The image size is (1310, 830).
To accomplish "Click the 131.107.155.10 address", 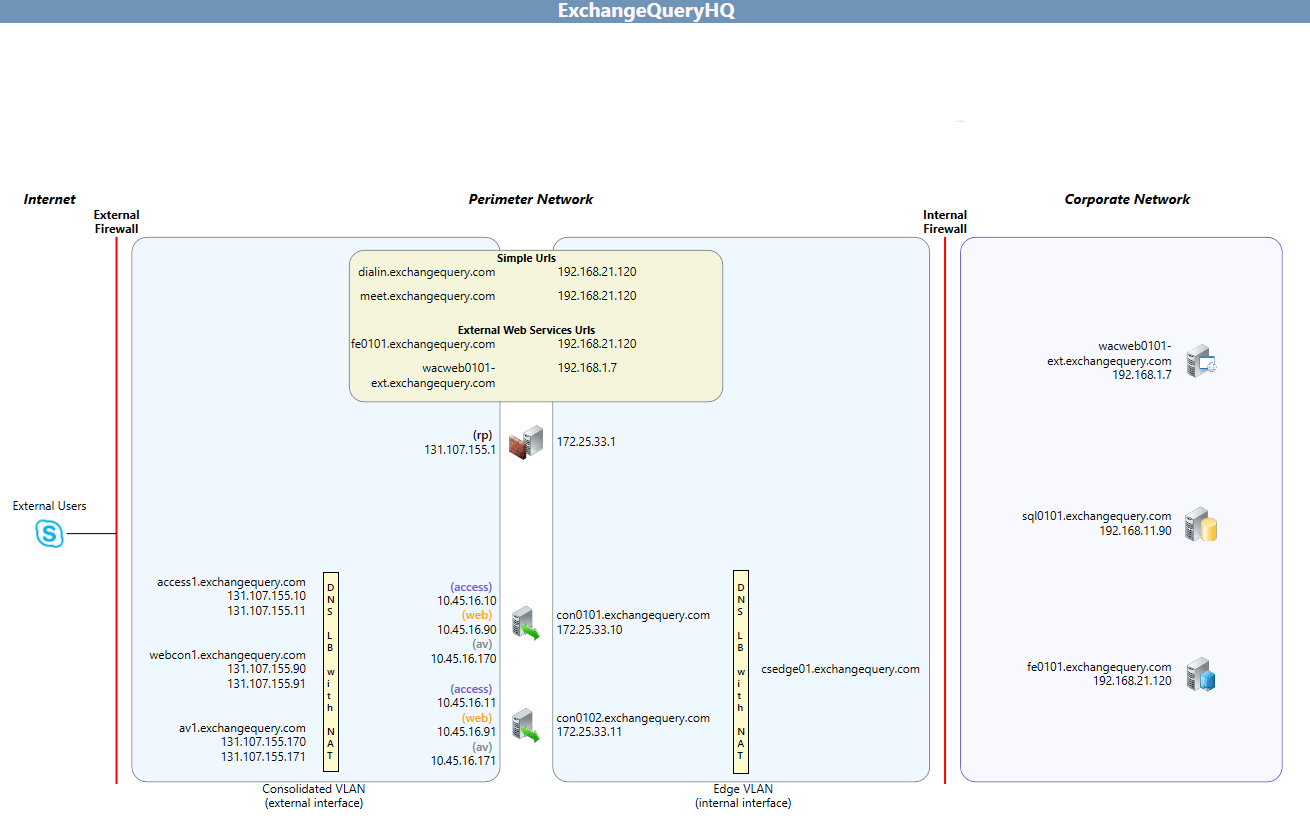I will click(x=266, y=596).
